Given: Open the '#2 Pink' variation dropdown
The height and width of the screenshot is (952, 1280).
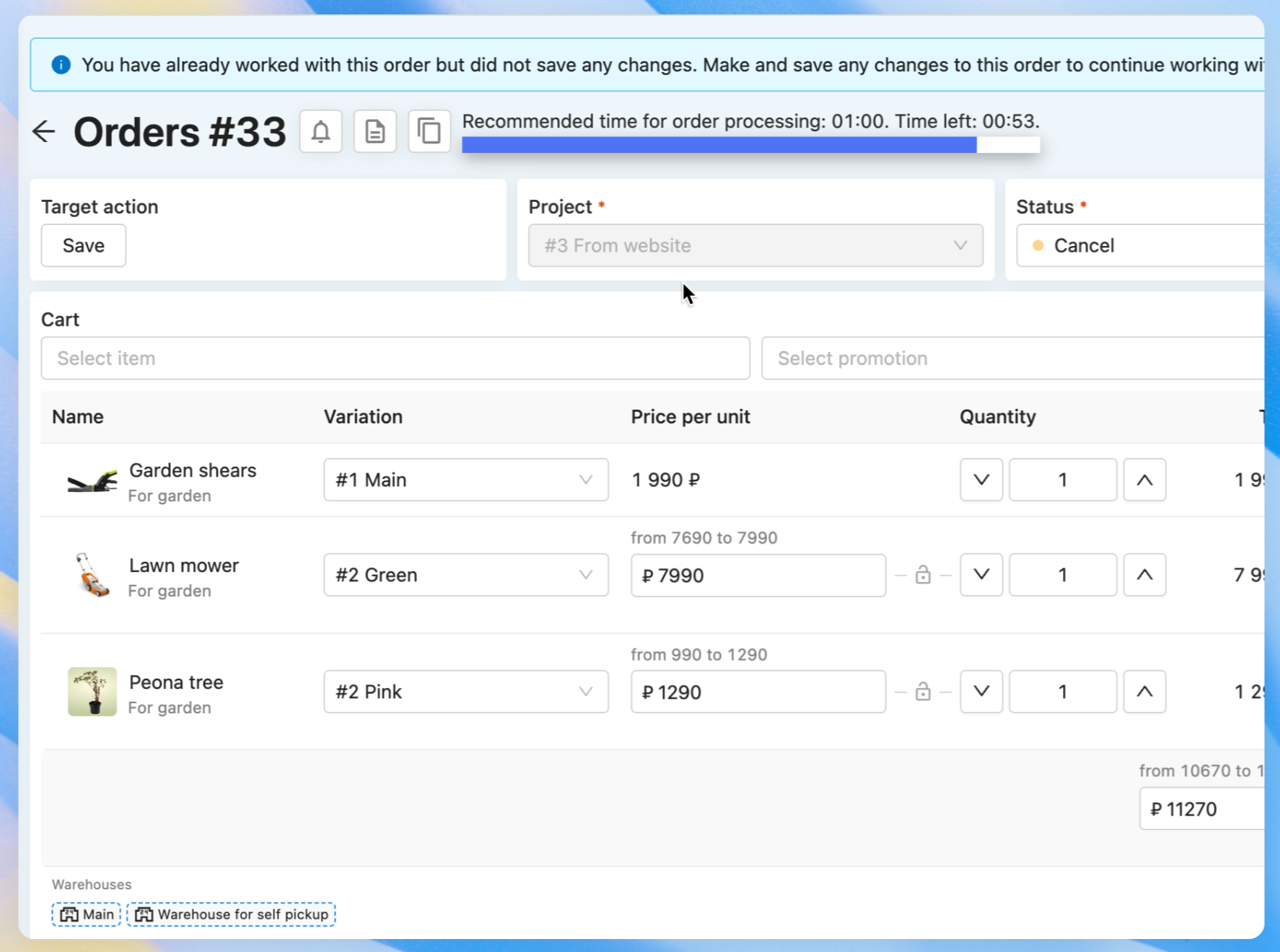Looking at the screenshot, I should [466, 692].
